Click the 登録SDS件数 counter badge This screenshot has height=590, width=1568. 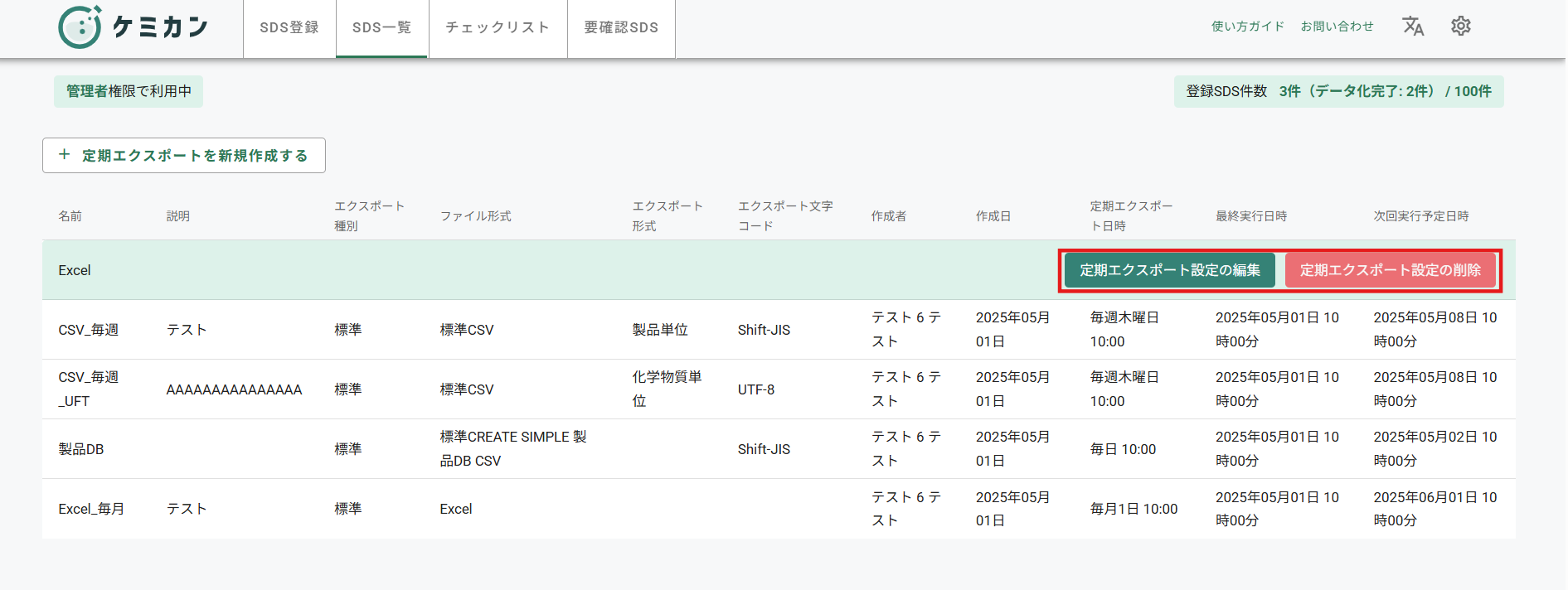(x=1338, y=91)
